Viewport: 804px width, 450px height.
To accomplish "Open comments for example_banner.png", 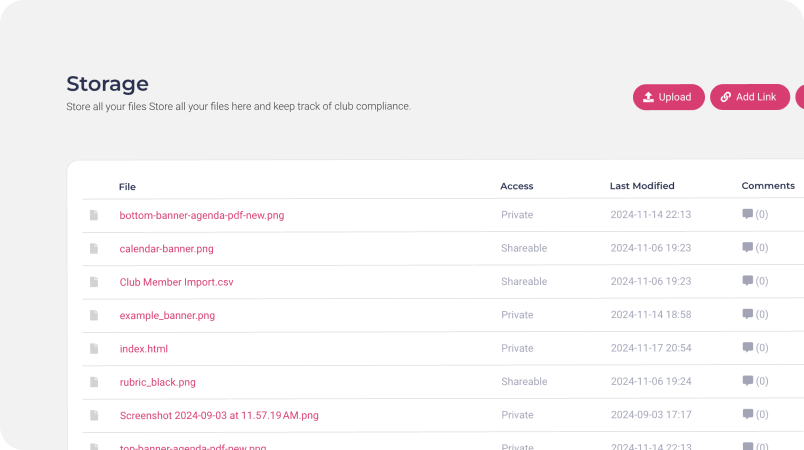I will (x=755, y=314).
